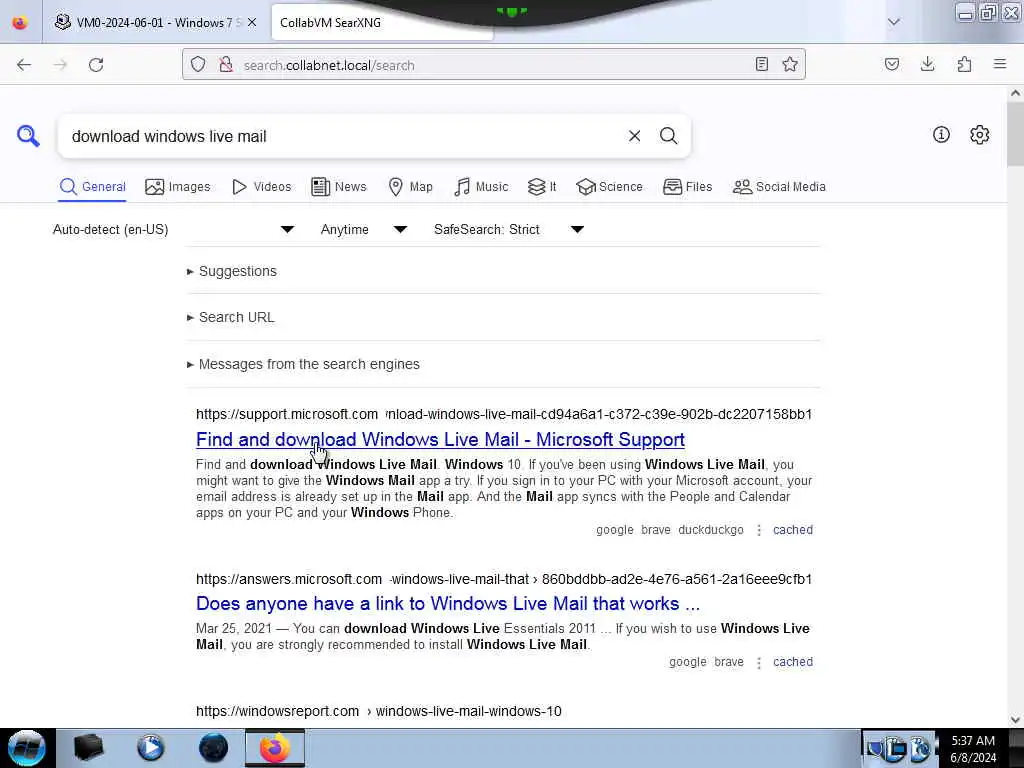Reload the current page

click(96, 65)
